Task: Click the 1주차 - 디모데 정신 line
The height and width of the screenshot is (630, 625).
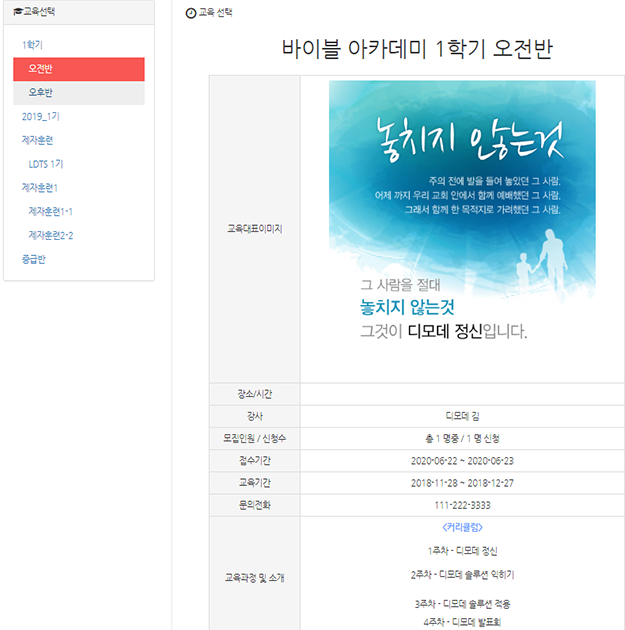Action: pos(462,551)
